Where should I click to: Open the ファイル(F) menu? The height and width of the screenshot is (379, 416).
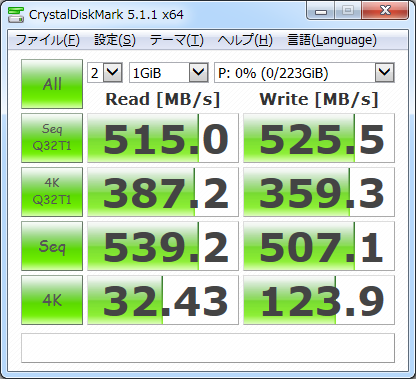[x=48, y=40]
